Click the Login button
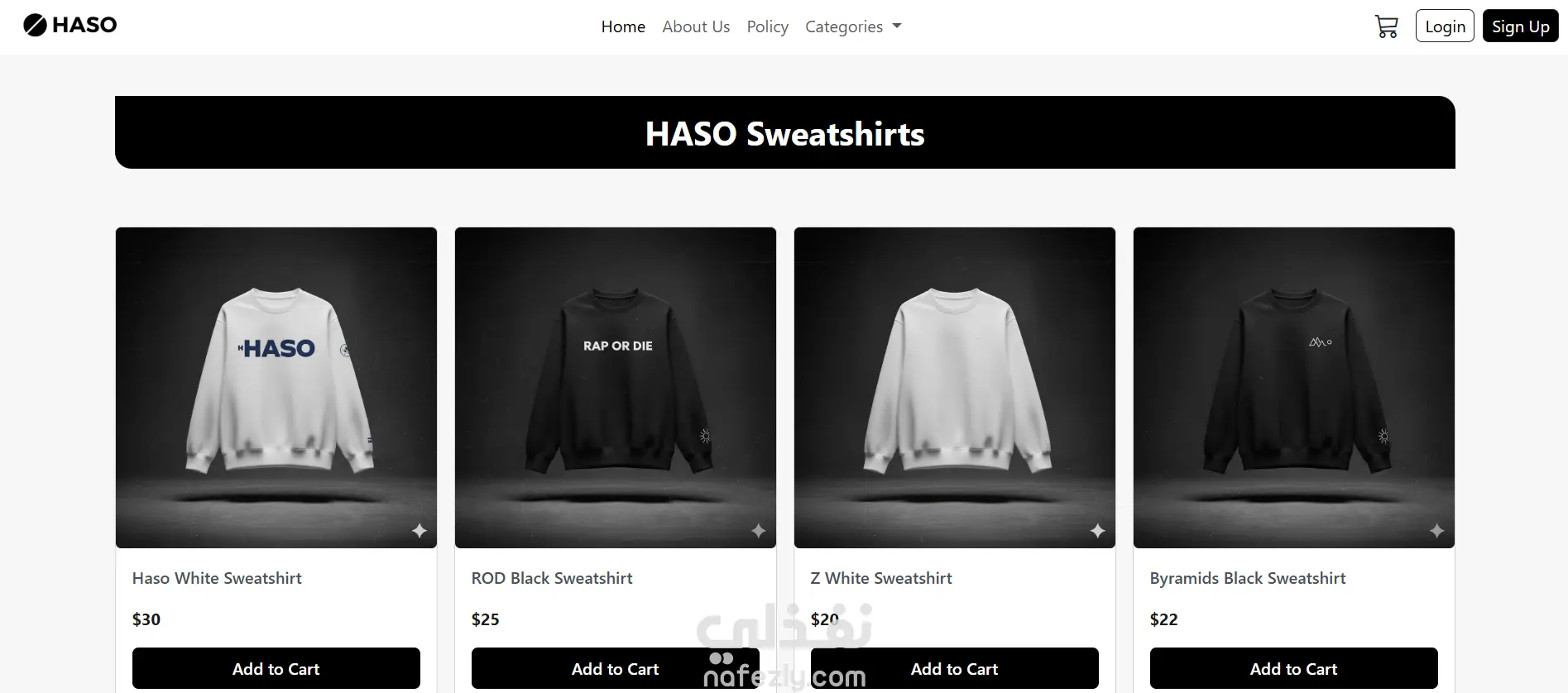Image resolution: width=1568 pixels, height=693 pixels. tap(1445, 26)
